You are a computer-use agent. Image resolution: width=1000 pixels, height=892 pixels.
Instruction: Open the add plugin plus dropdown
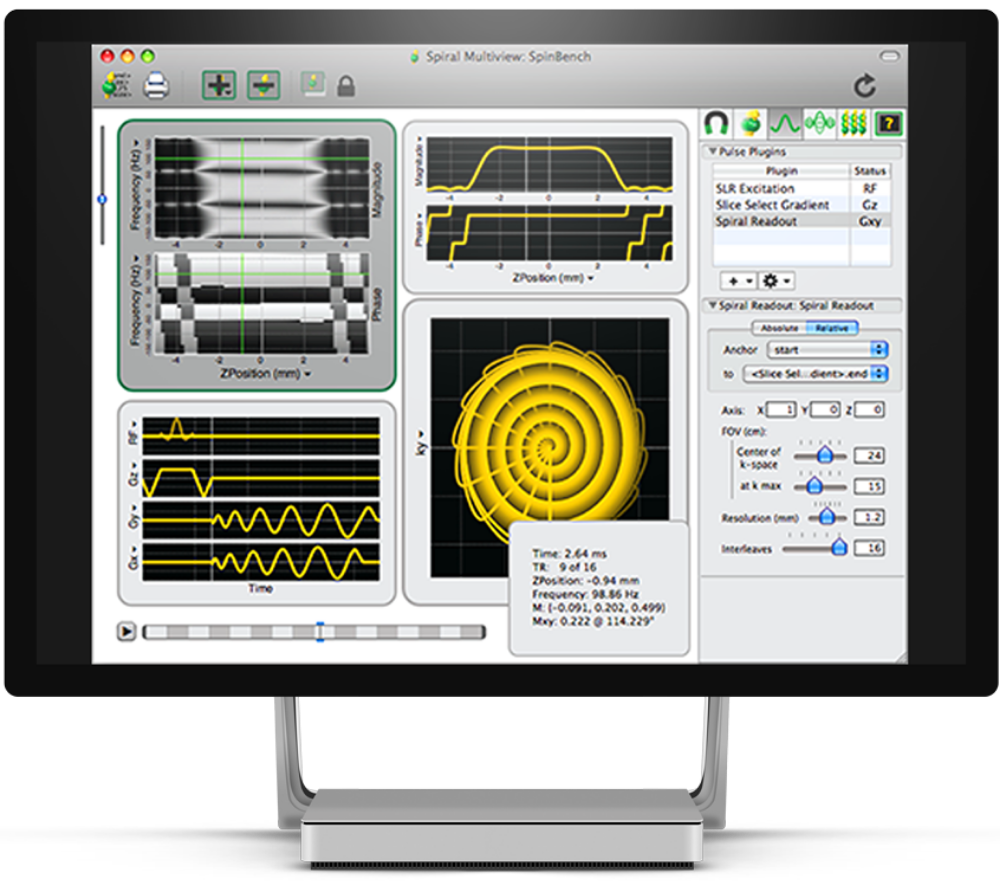point(739,281)
